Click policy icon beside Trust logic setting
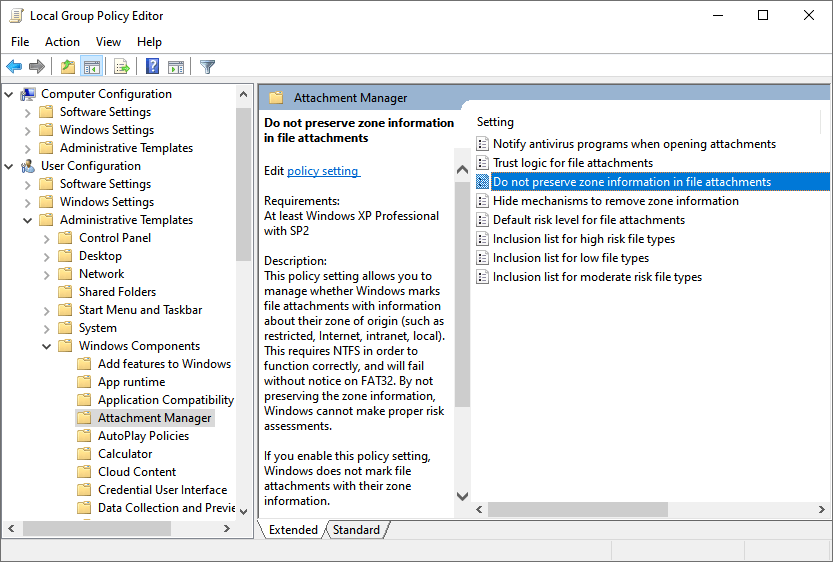This screenshot has width=833, height=562. click(482, 163)
